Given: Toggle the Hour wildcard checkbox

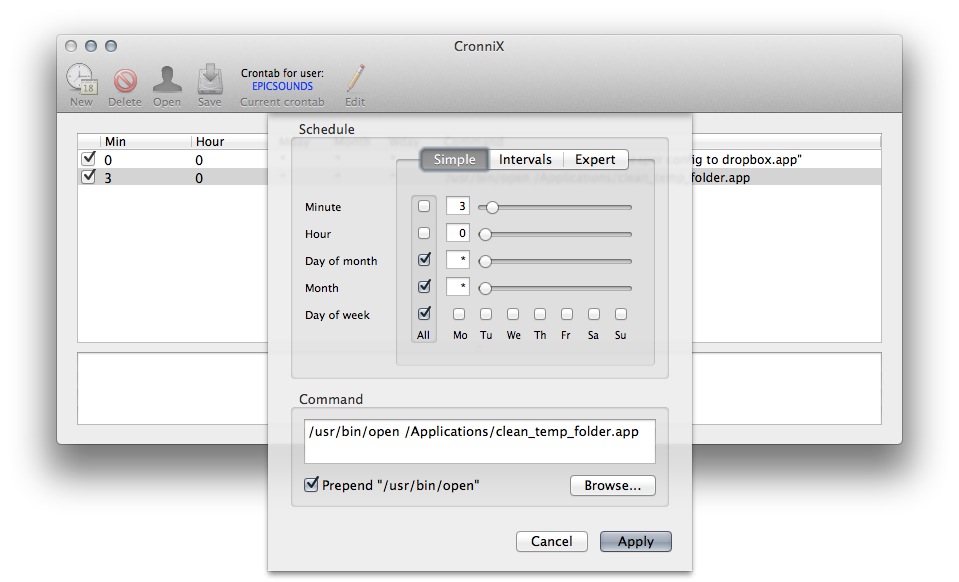Looking at the screenshot, I should coord(423,233).
